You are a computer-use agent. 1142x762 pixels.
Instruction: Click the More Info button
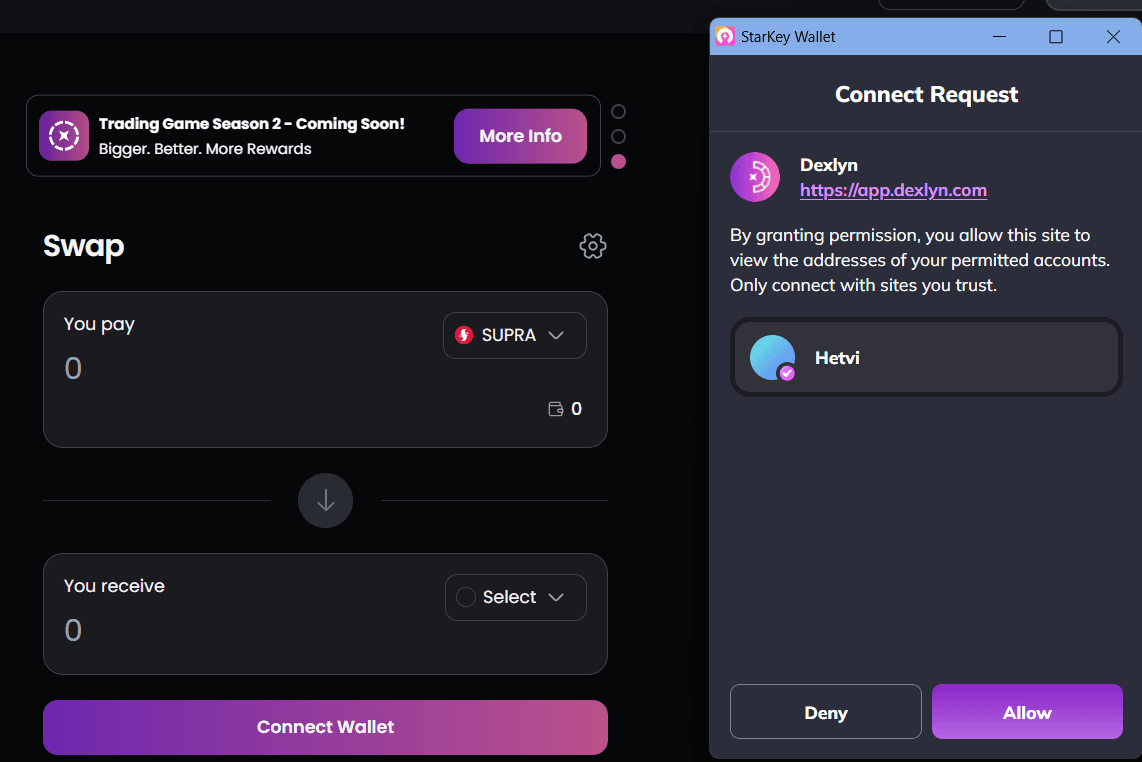tap(520, 136)
